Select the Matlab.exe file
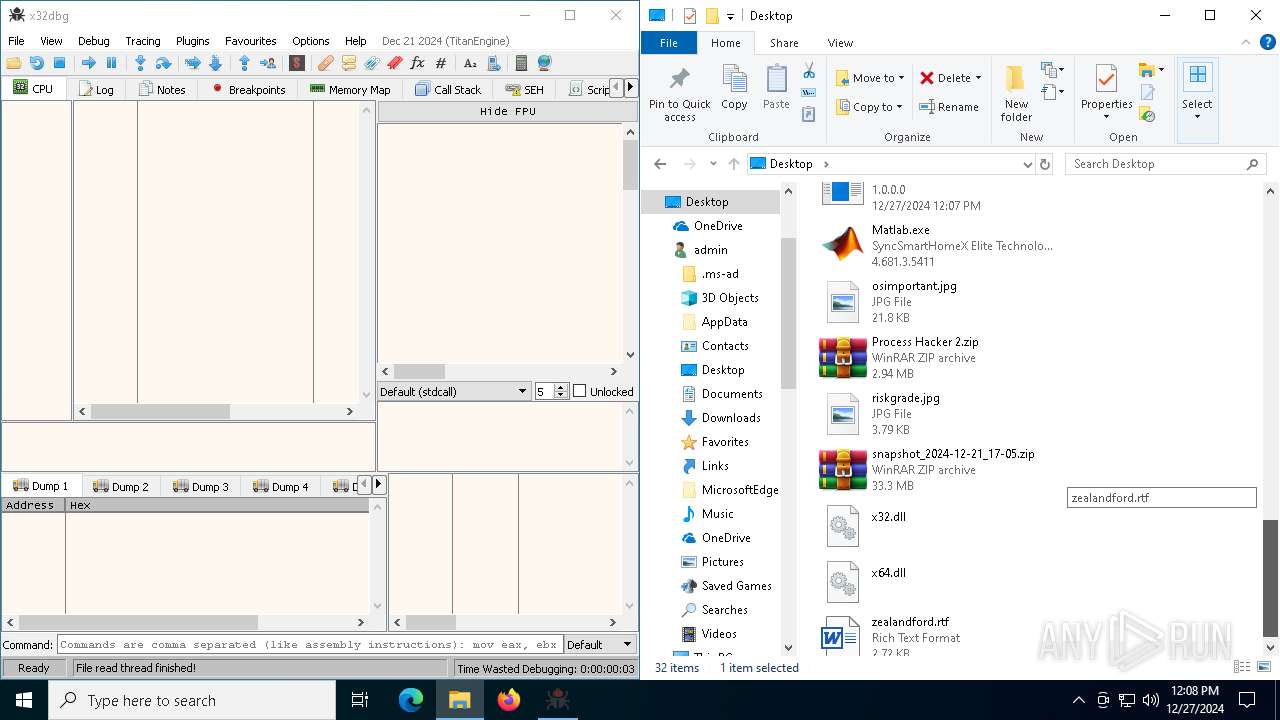The height and width of the screenshot is (720, 1280). tap(936, 245)
